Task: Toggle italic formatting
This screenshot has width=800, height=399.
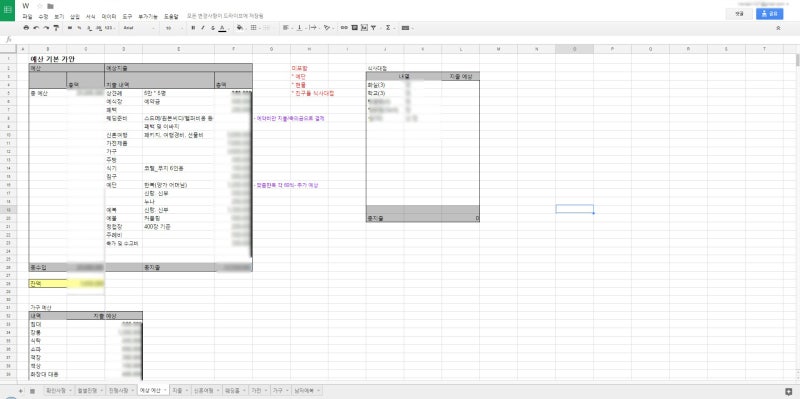Action: pyautogui.click(x=203, y=28)
